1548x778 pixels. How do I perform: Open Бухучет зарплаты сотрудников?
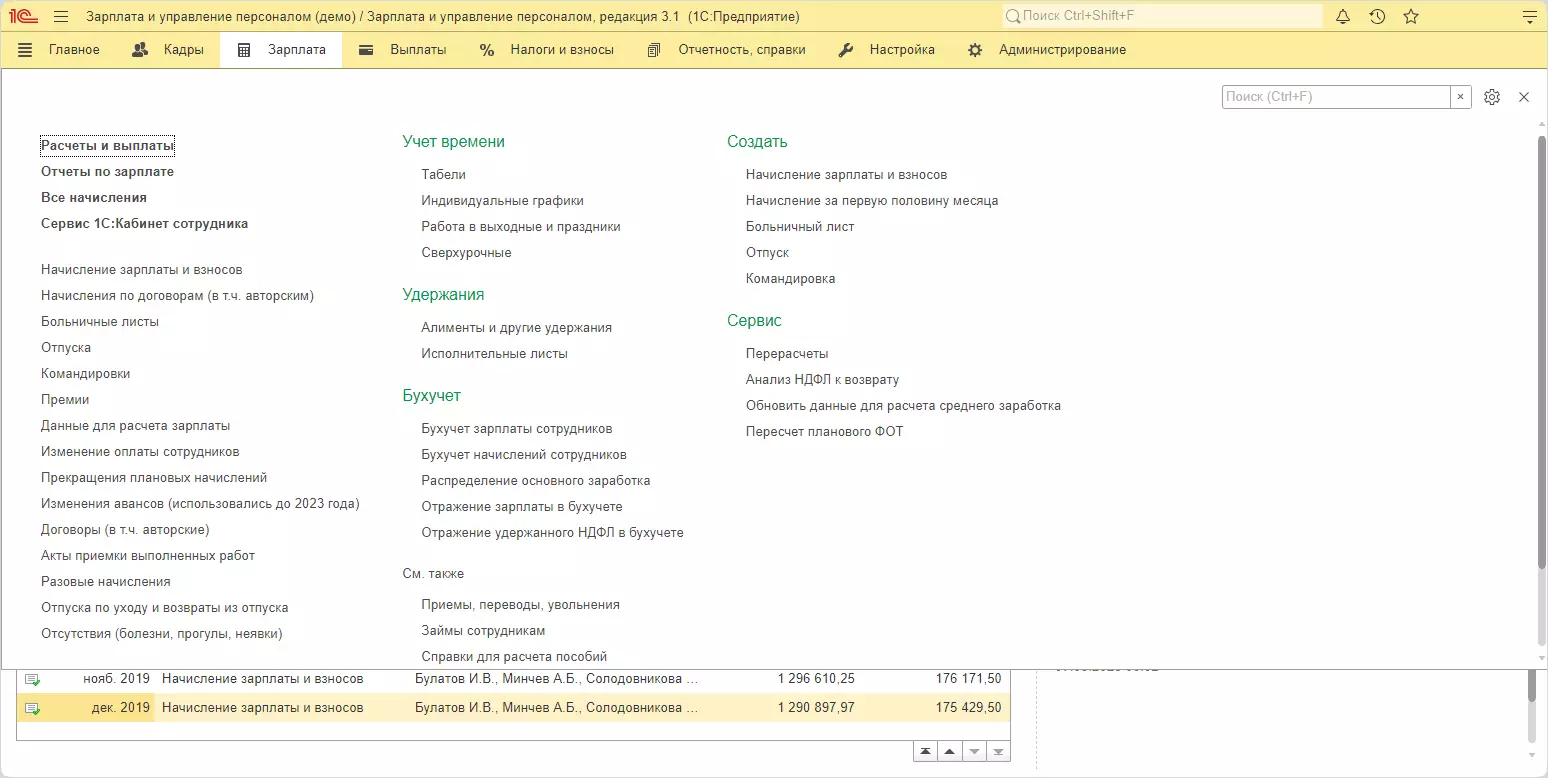[x=516, y=429]
